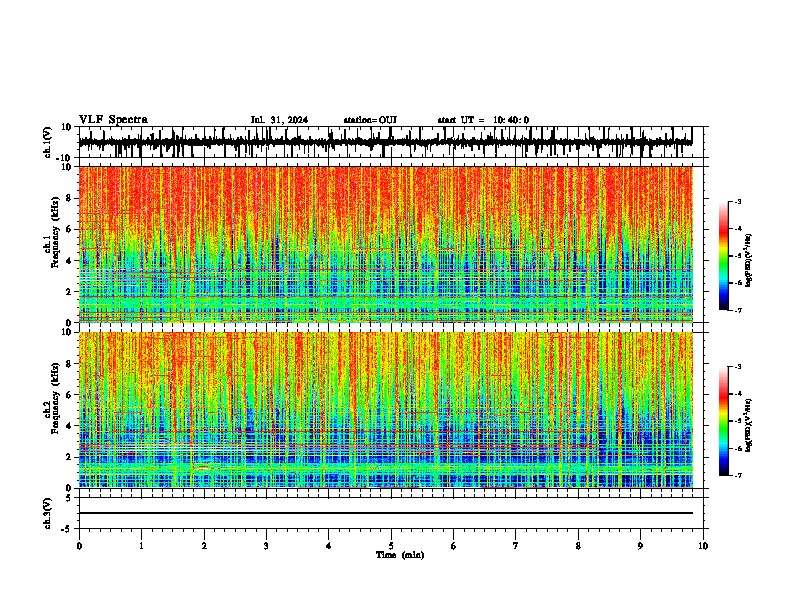Click the log(PSD) label beside ch.1 colorbar
Image resolution: width=792 pixels, height=612 pixels.
[x=748, y=260]
